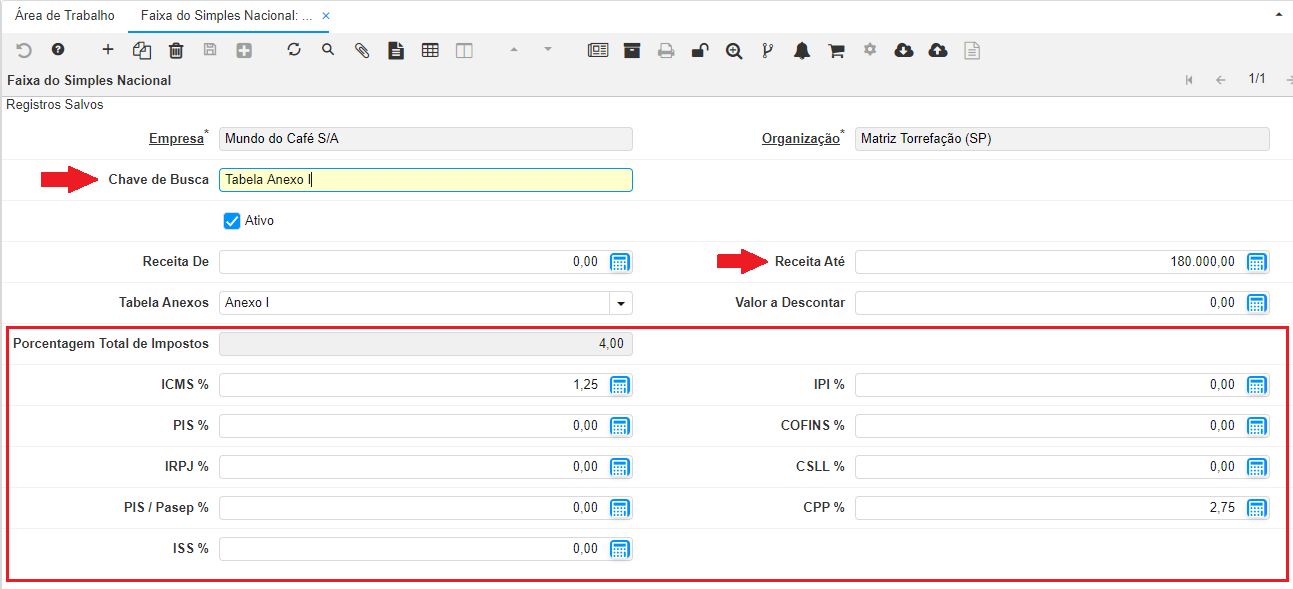Open the requests bell icon

click(802, 50)
